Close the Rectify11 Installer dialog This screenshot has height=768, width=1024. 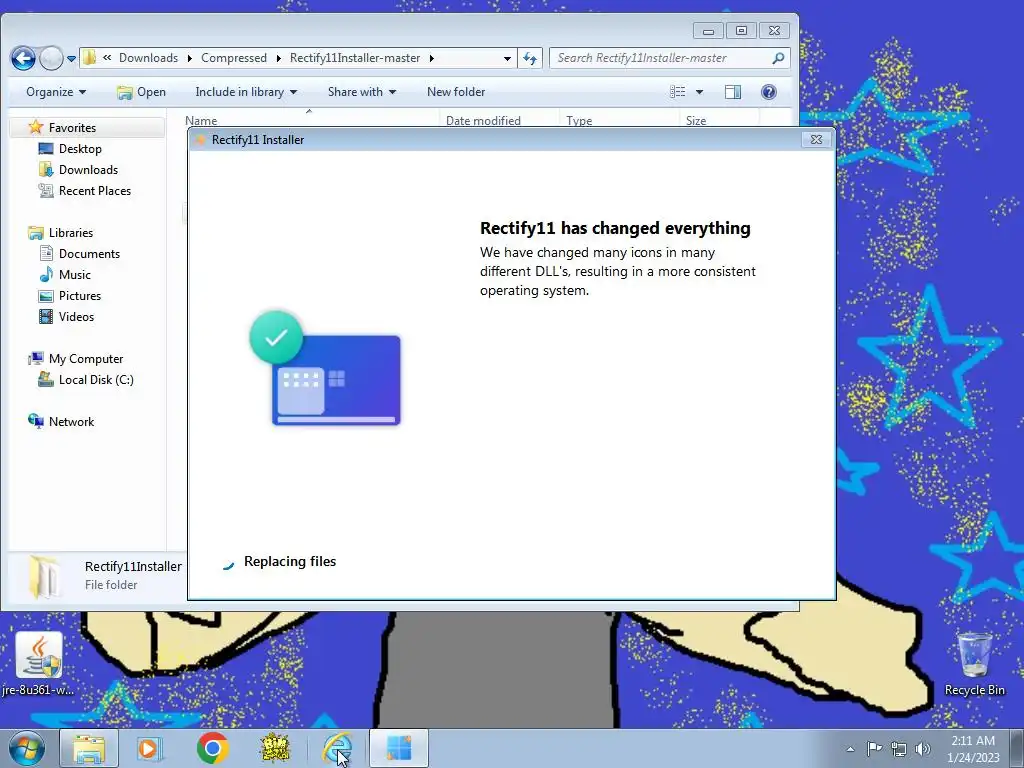(816, 139)
